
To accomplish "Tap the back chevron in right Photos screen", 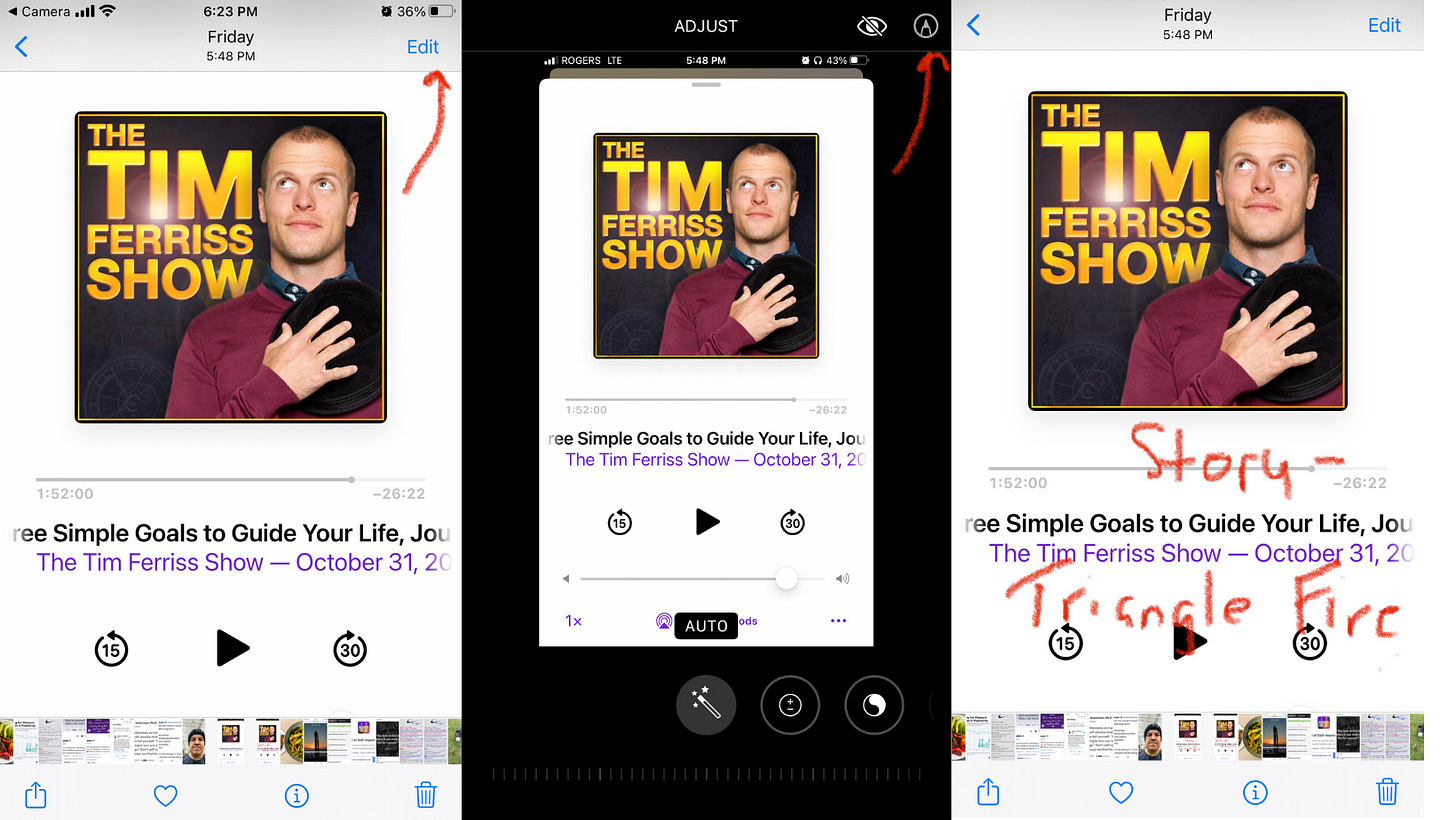I will point(973,25).
